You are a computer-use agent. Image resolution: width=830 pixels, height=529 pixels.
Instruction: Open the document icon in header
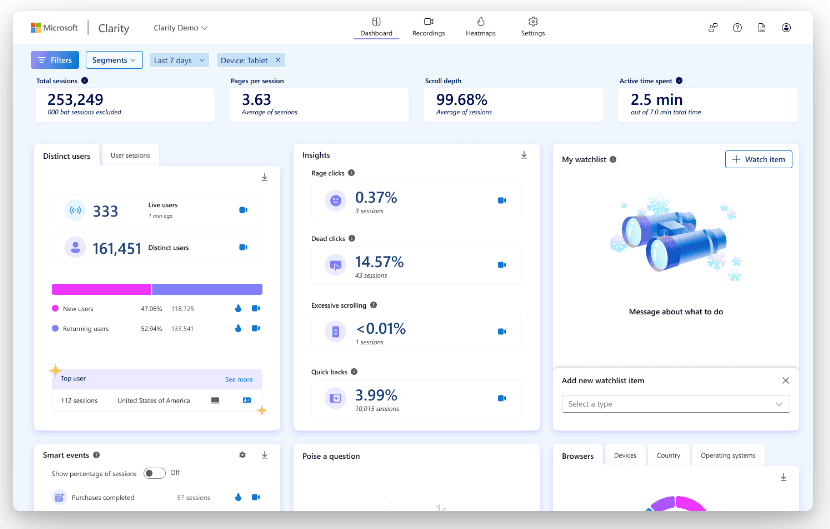pos(762,28)
